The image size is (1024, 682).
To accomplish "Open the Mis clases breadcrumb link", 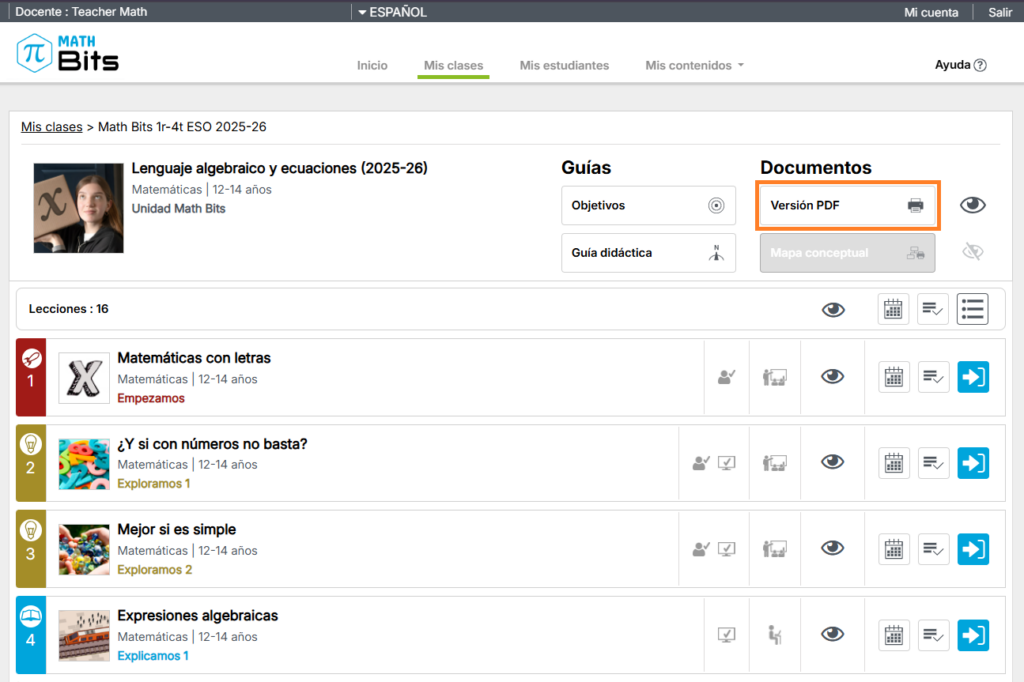I will point(51,127).
